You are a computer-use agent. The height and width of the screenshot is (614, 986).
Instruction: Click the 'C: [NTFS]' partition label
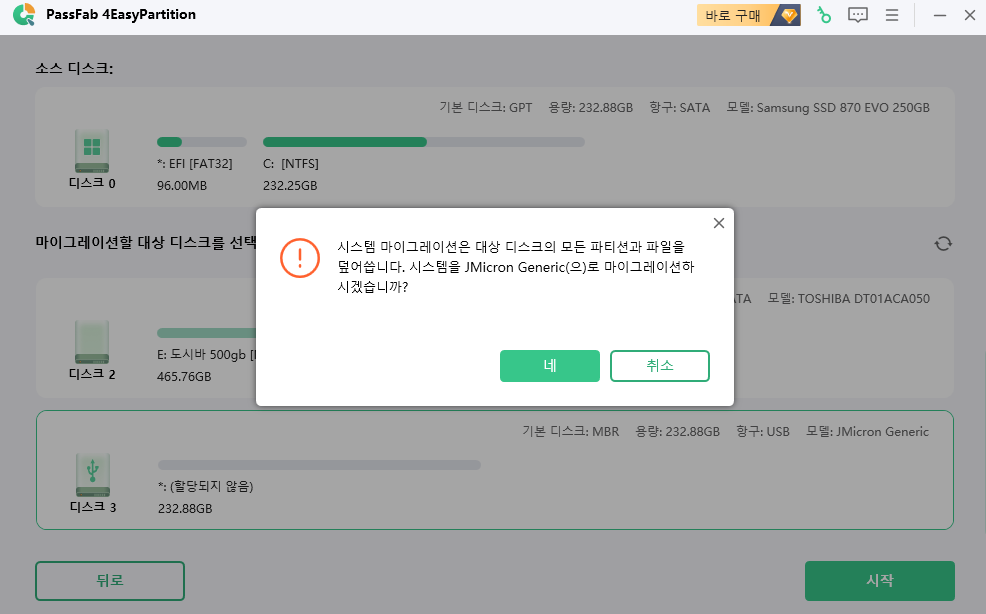[x=291, y=164]
